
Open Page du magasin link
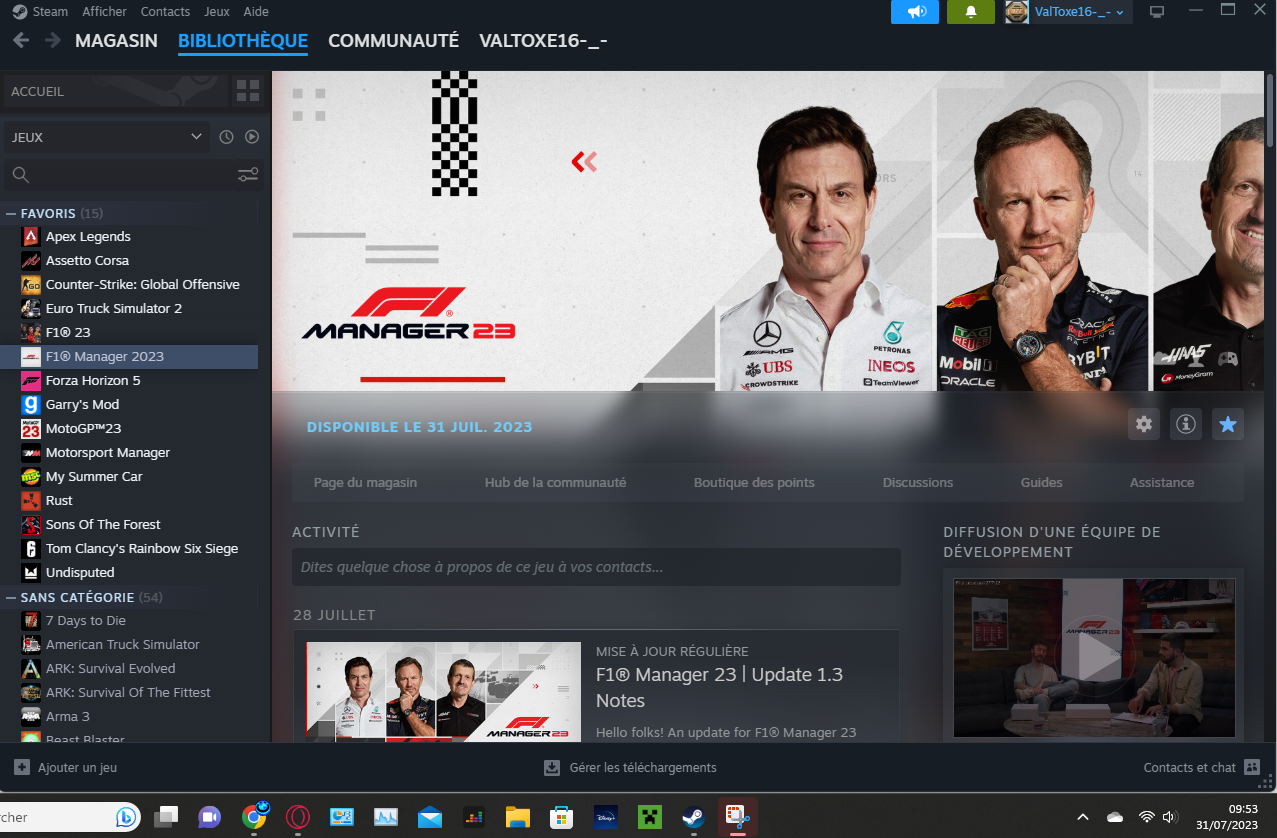pyautogui.click(x=365, y=482)
